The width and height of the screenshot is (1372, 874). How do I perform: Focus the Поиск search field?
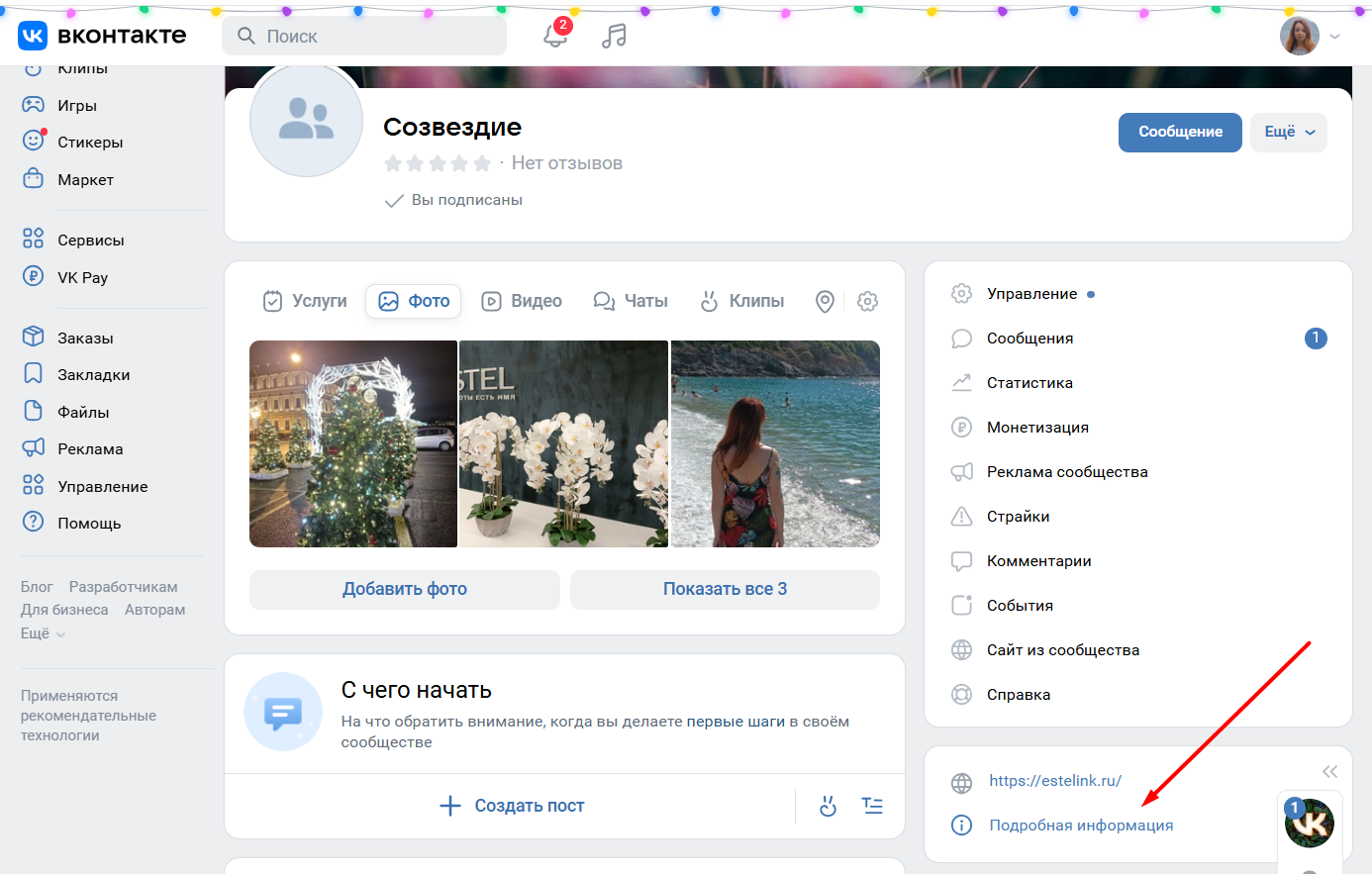[x=364, y=37]
